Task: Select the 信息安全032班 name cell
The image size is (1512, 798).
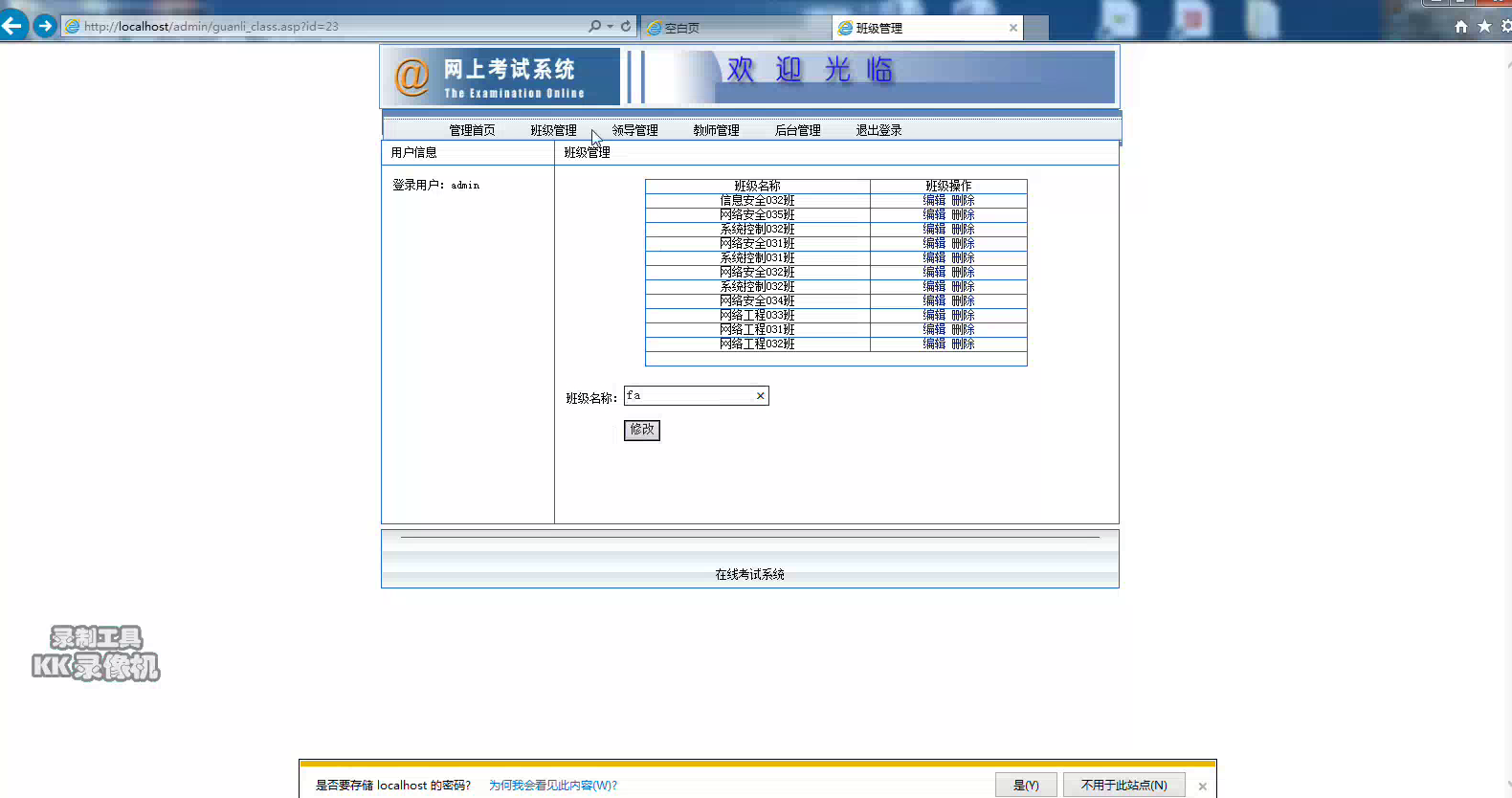Action: click(x=758, y=200)
